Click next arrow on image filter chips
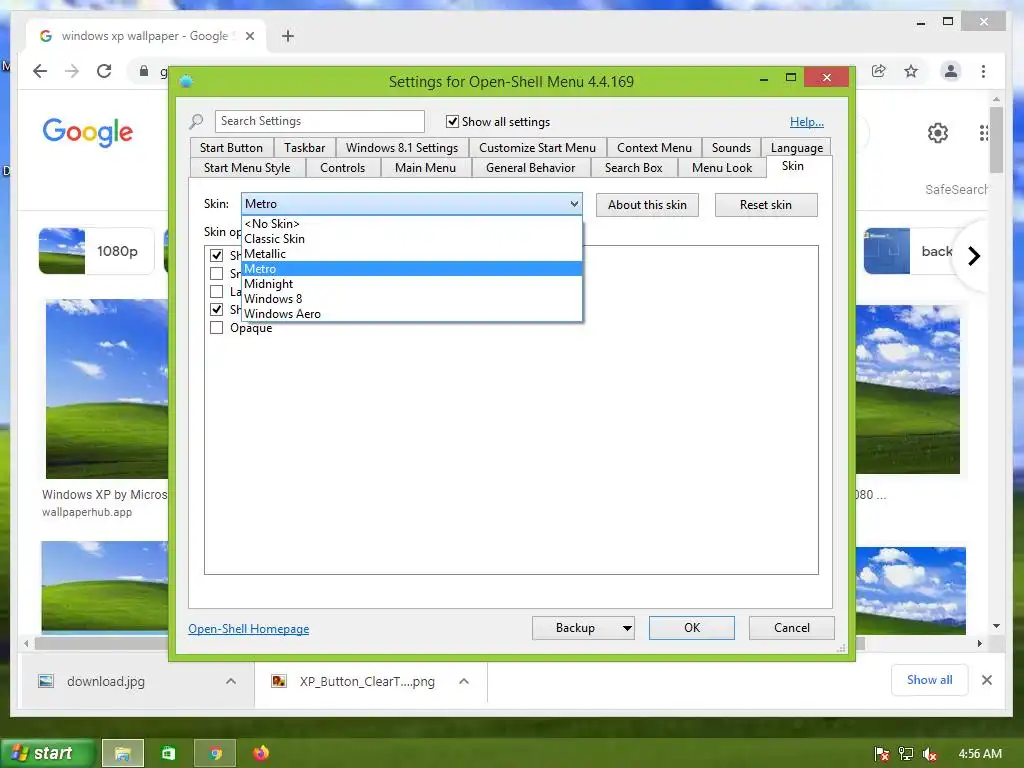 pyautogui.click(x=974, y=256)
